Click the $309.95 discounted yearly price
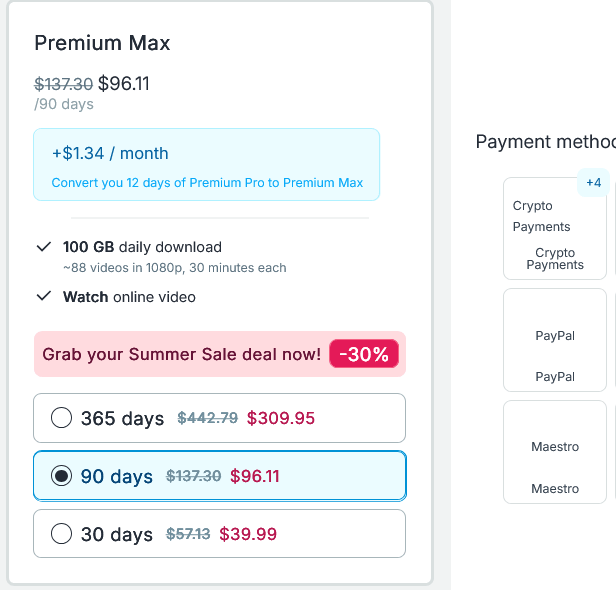Image resolution: width=616 pixels, height=590 pixels. 281,418
